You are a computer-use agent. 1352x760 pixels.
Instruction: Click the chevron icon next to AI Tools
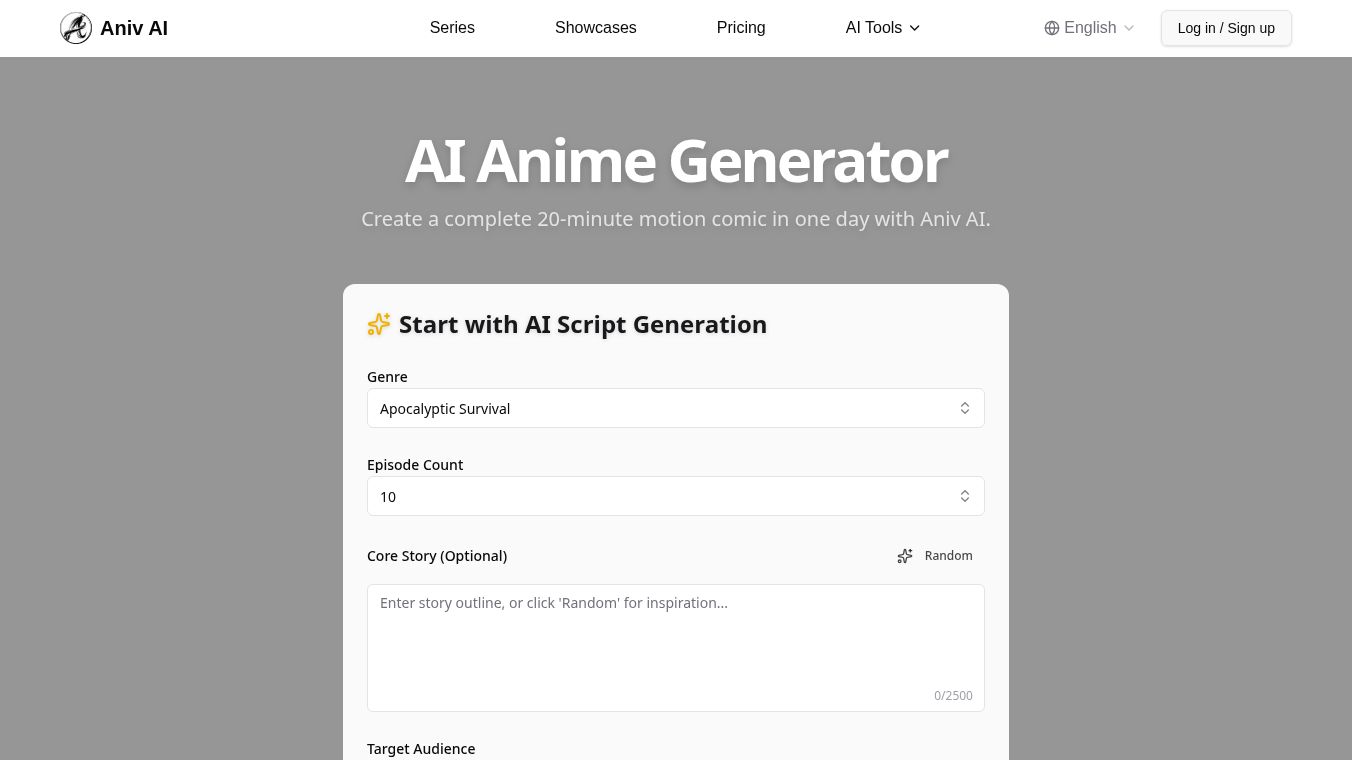tap(914, 28)
